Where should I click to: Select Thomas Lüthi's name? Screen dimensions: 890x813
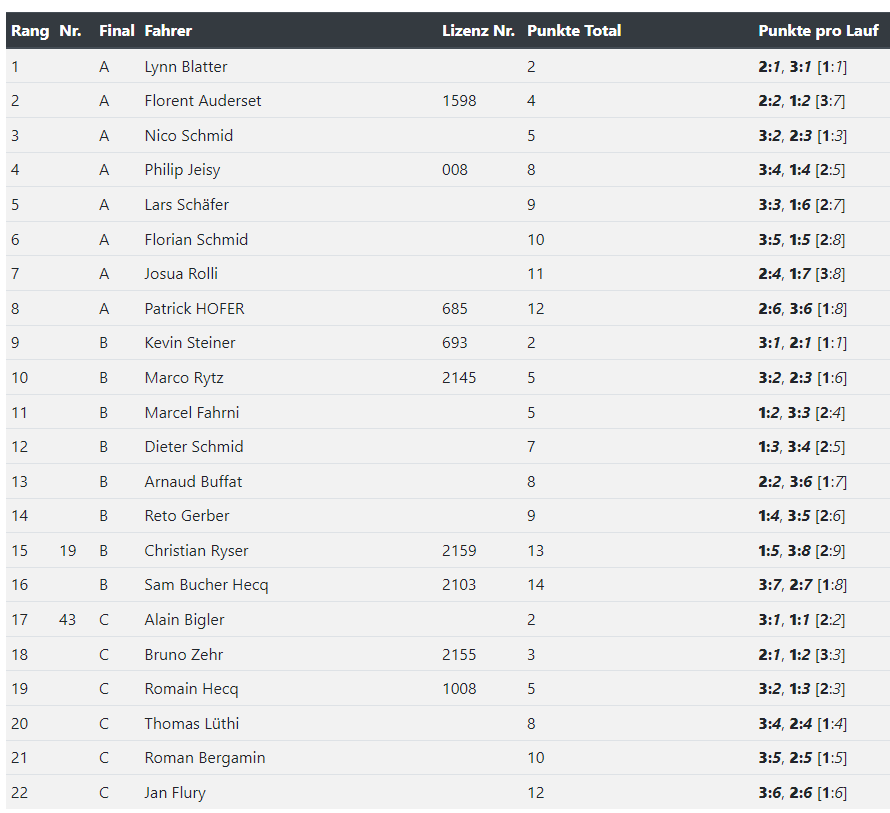(x=191, y=724)
